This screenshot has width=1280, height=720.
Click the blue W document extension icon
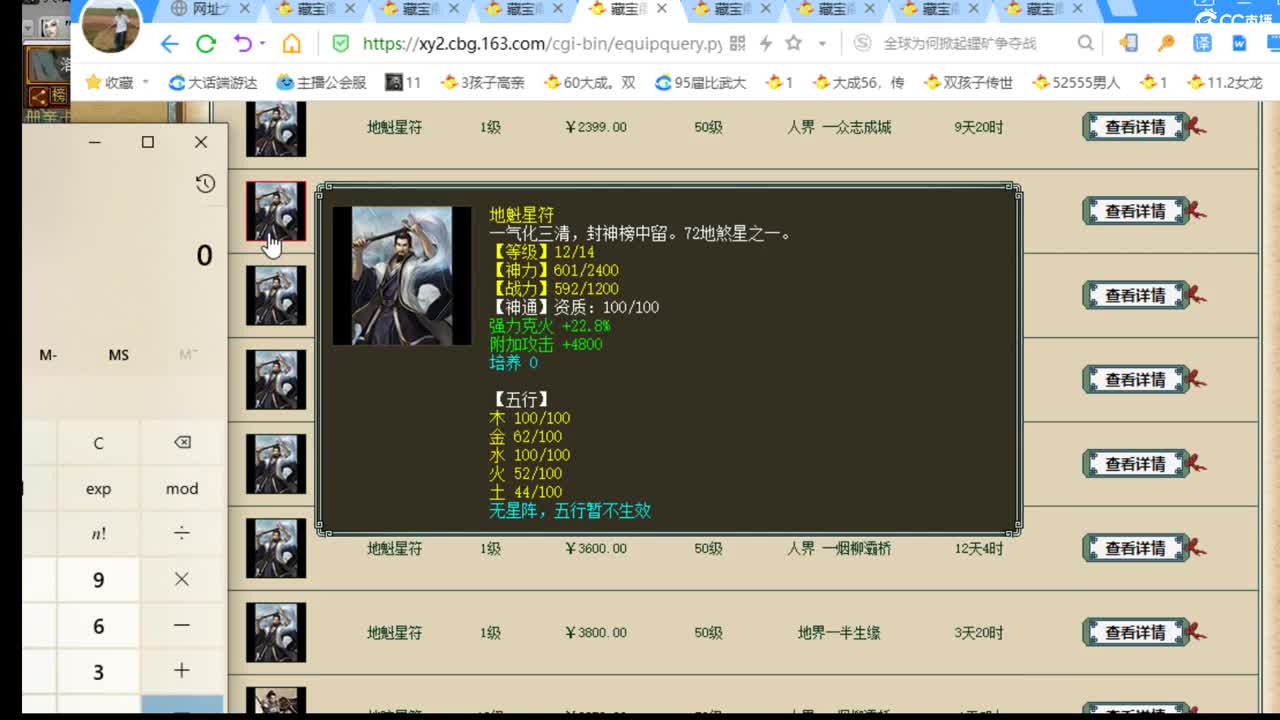(1240, 44)
